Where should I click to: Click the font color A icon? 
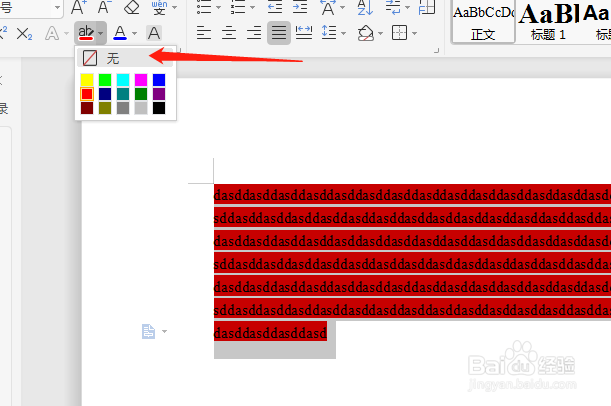click(120, 33)
